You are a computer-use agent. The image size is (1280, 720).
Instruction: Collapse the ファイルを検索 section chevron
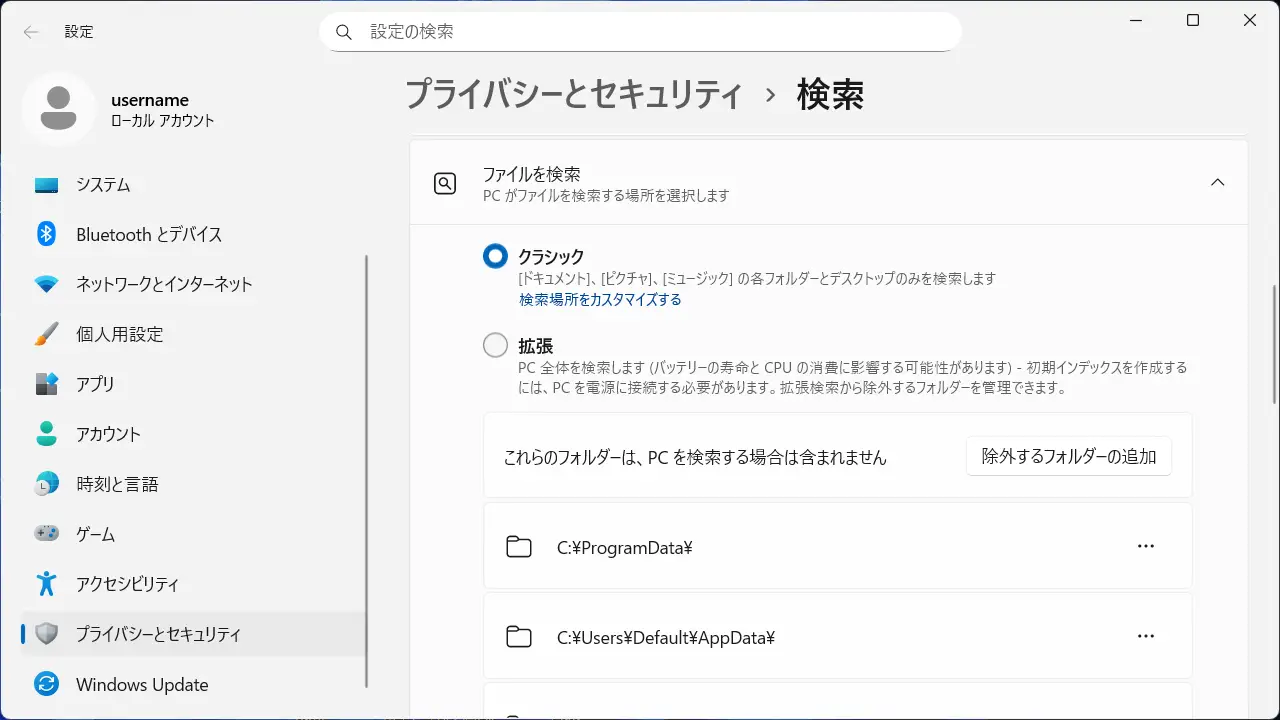pos(1217,182)
